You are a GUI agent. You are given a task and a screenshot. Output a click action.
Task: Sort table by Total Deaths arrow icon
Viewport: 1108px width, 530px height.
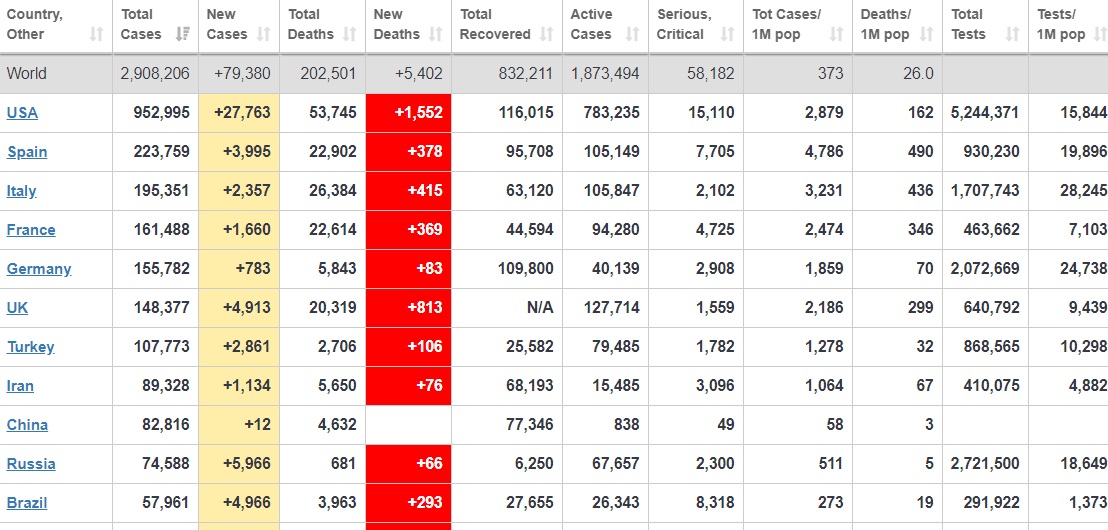coord(349,34)
